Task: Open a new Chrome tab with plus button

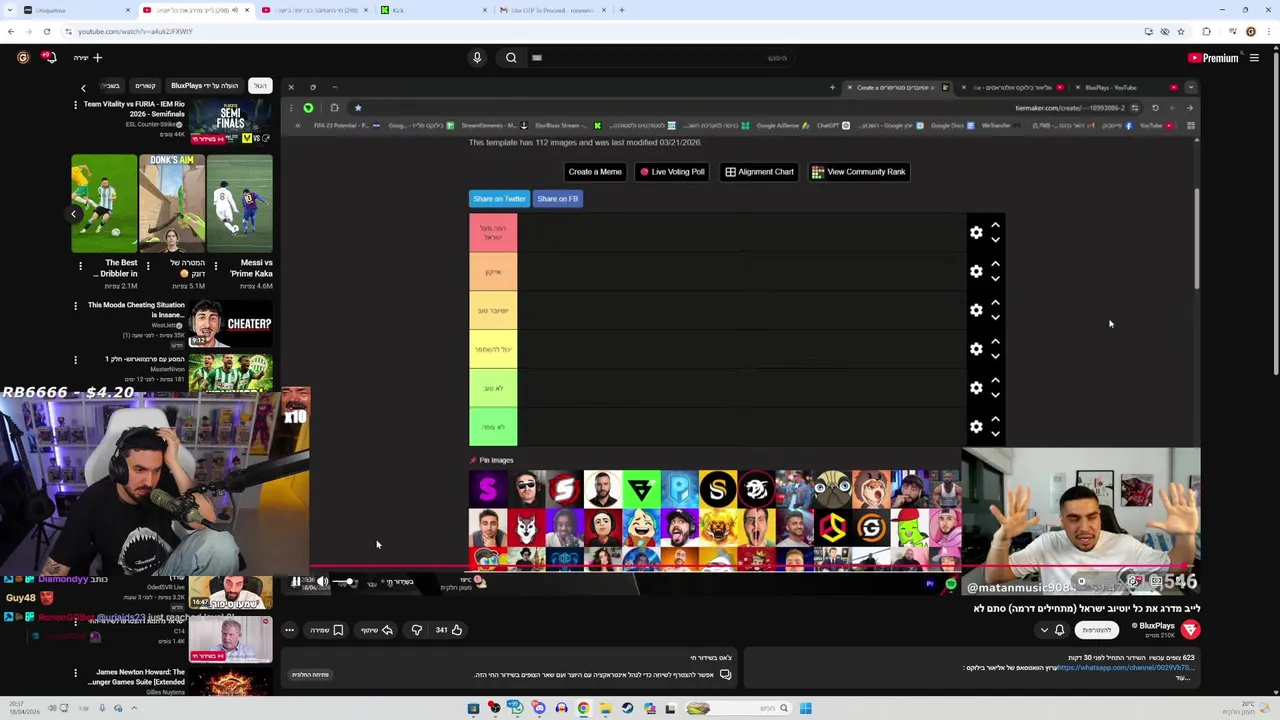Action: (x=621, y=10)
